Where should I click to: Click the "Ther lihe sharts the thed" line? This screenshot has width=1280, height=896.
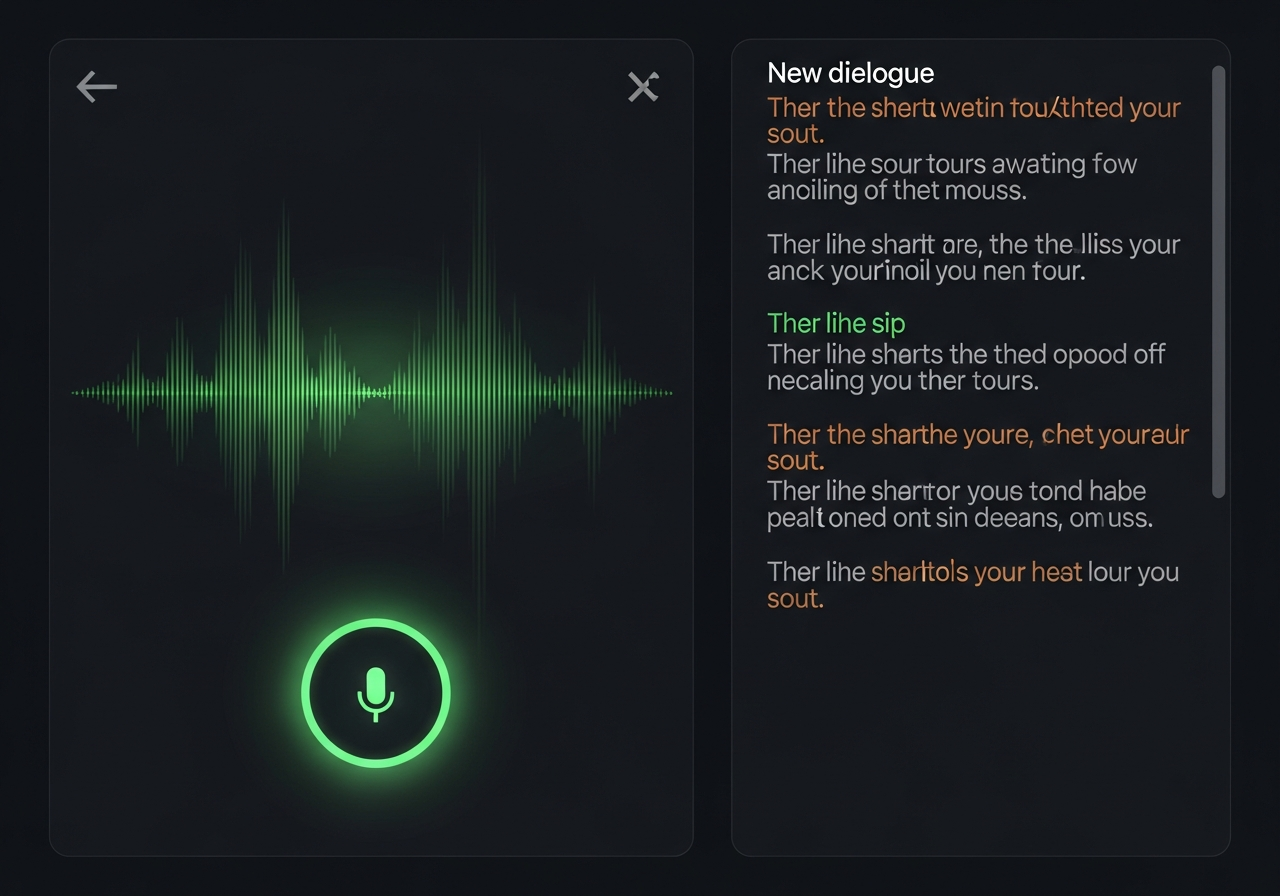pyautogui.click(x=965, y=354)
